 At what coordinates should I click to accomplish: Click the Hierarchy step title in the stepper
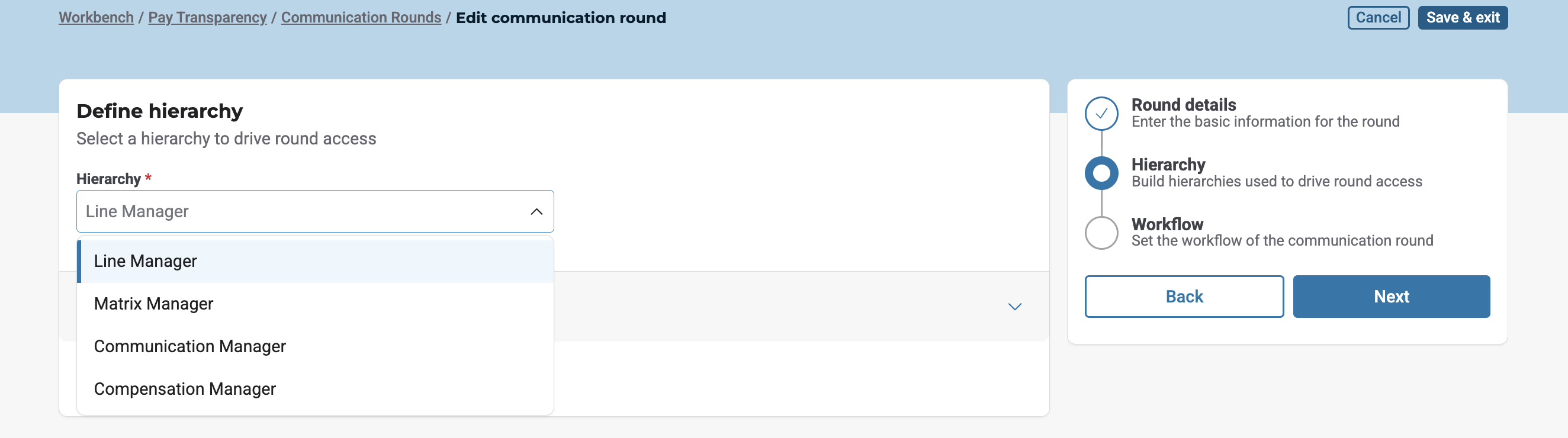(1168, 165)
